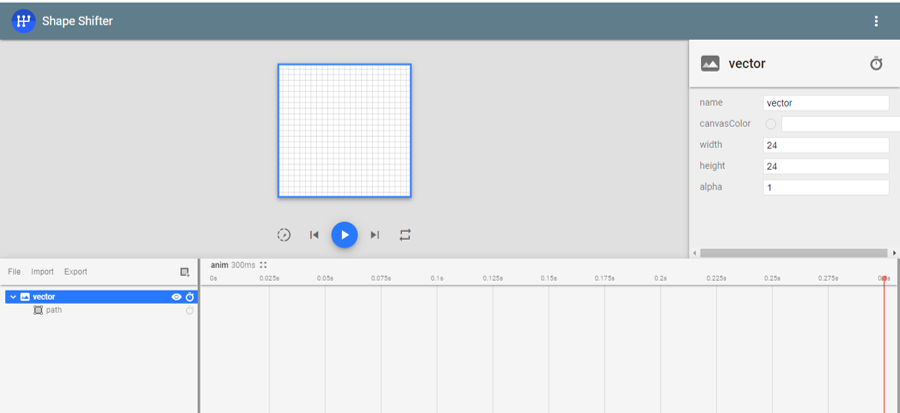Viewport: 900px width, 413px height.
Task: Click the 0.075s tick on timeline ruler
Action: (381, 278)
